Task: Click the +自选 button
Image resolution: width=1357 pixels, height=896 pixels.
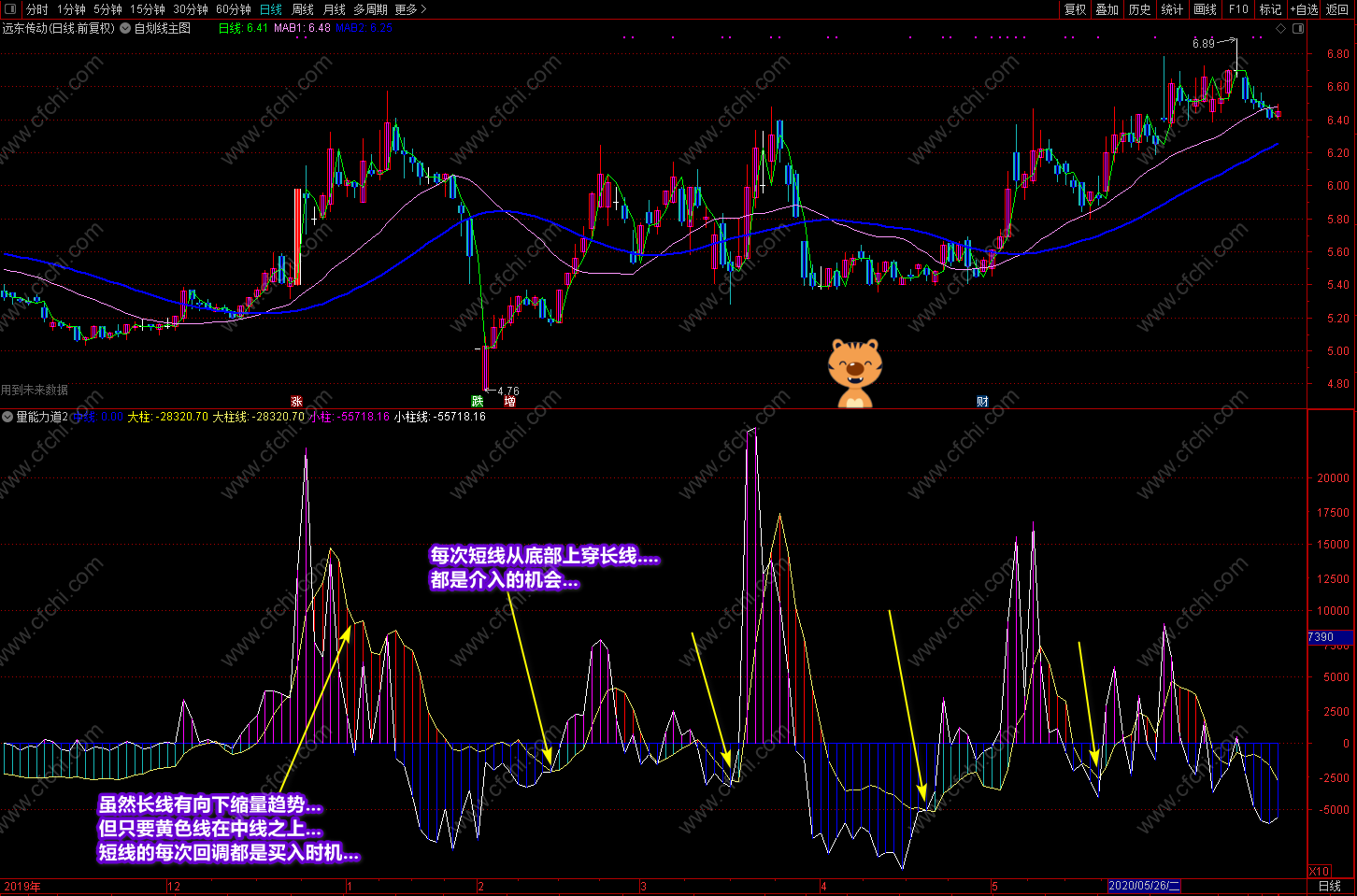Action: 1305,9
